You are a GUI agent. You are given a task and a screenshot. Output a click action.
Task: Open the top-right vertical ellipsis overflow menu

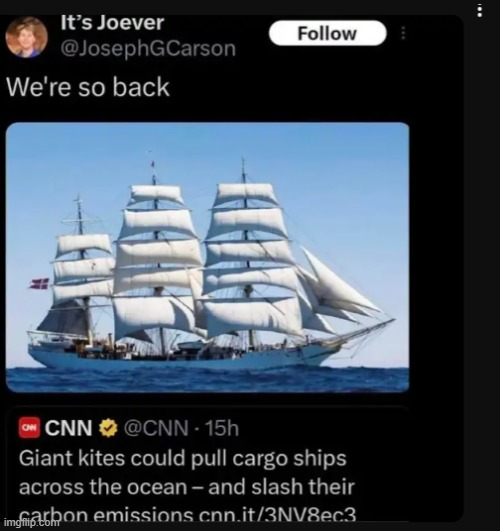pyautogui.click(x=479, y=11)
